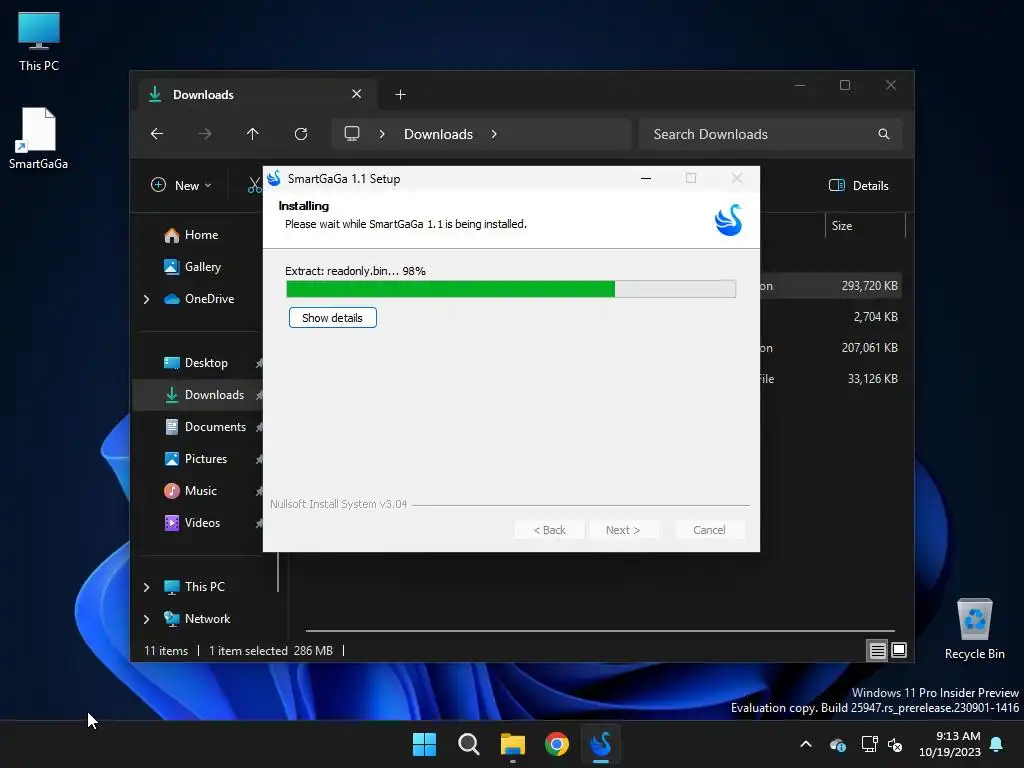Select the file sized 2,704 KB

point(875,317)
